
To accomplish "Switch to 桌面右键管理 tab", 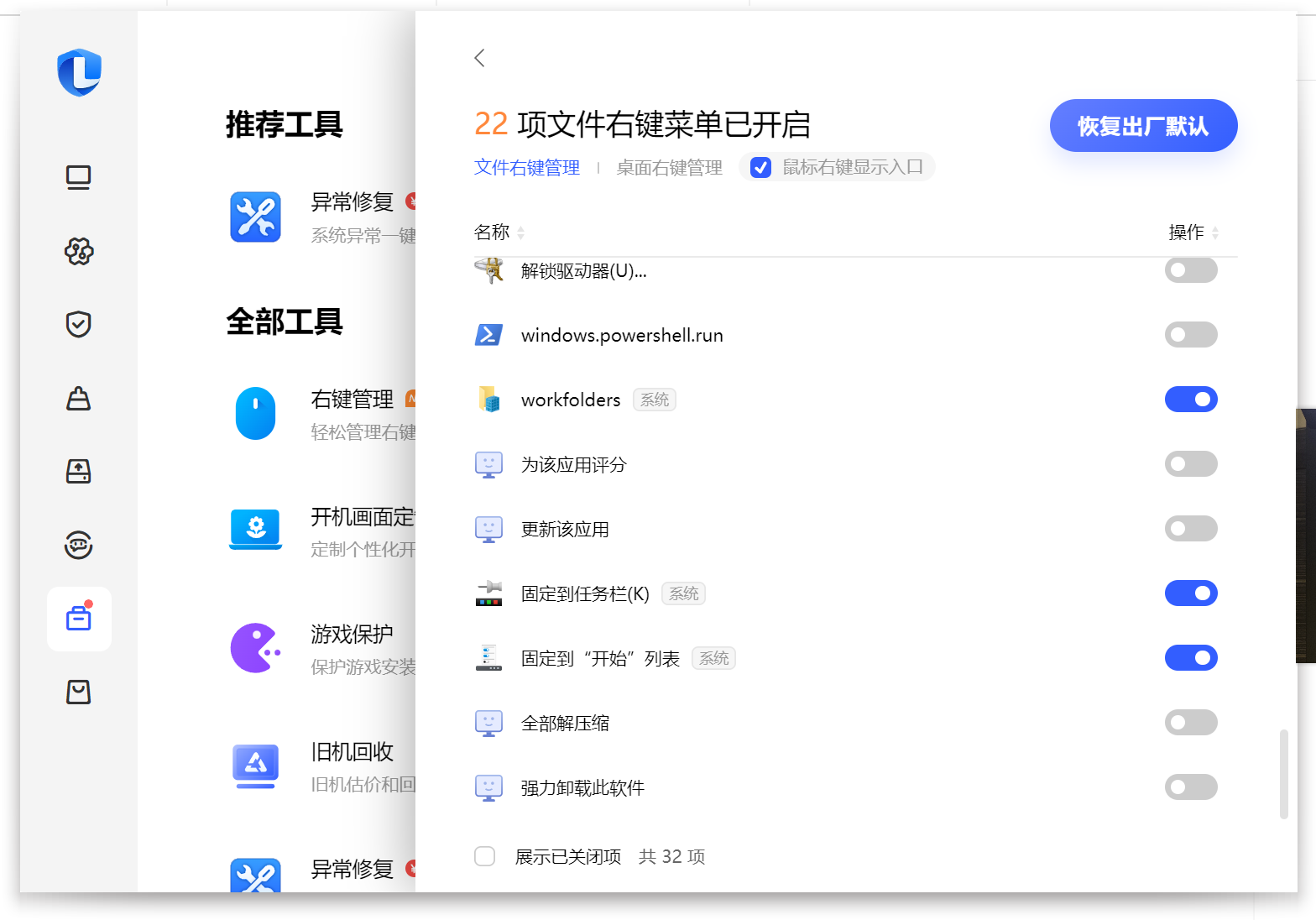I will click(x=669, y=168).
